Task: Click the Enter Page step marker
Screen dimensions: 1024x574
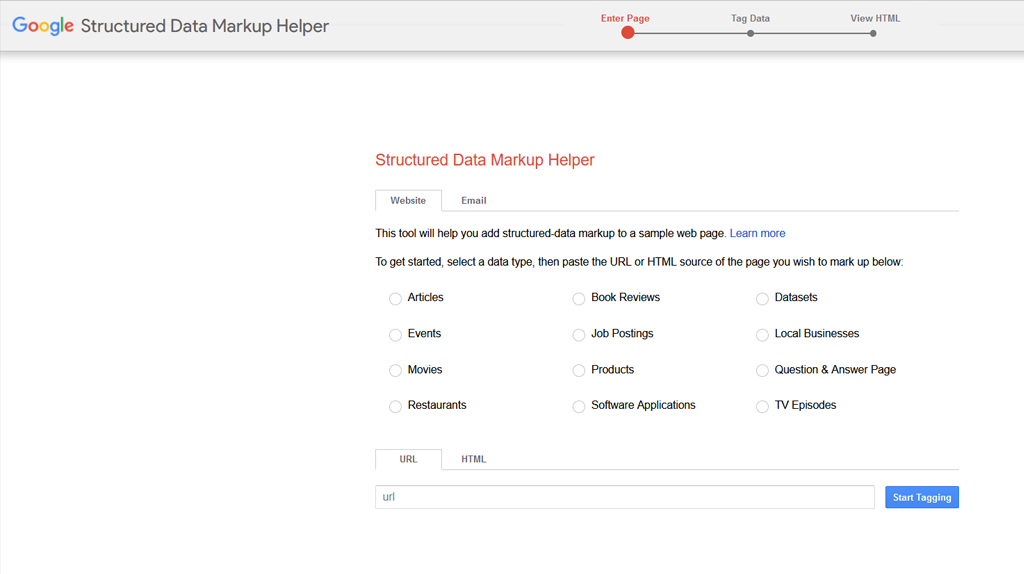Action: (x=628, y=33)
